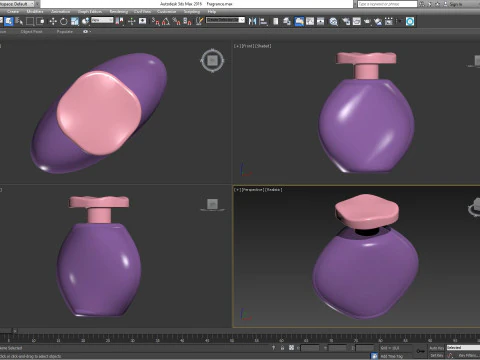Click the Y coordinate field
This screenshot has height=360, width=480.
coord(337,348)
